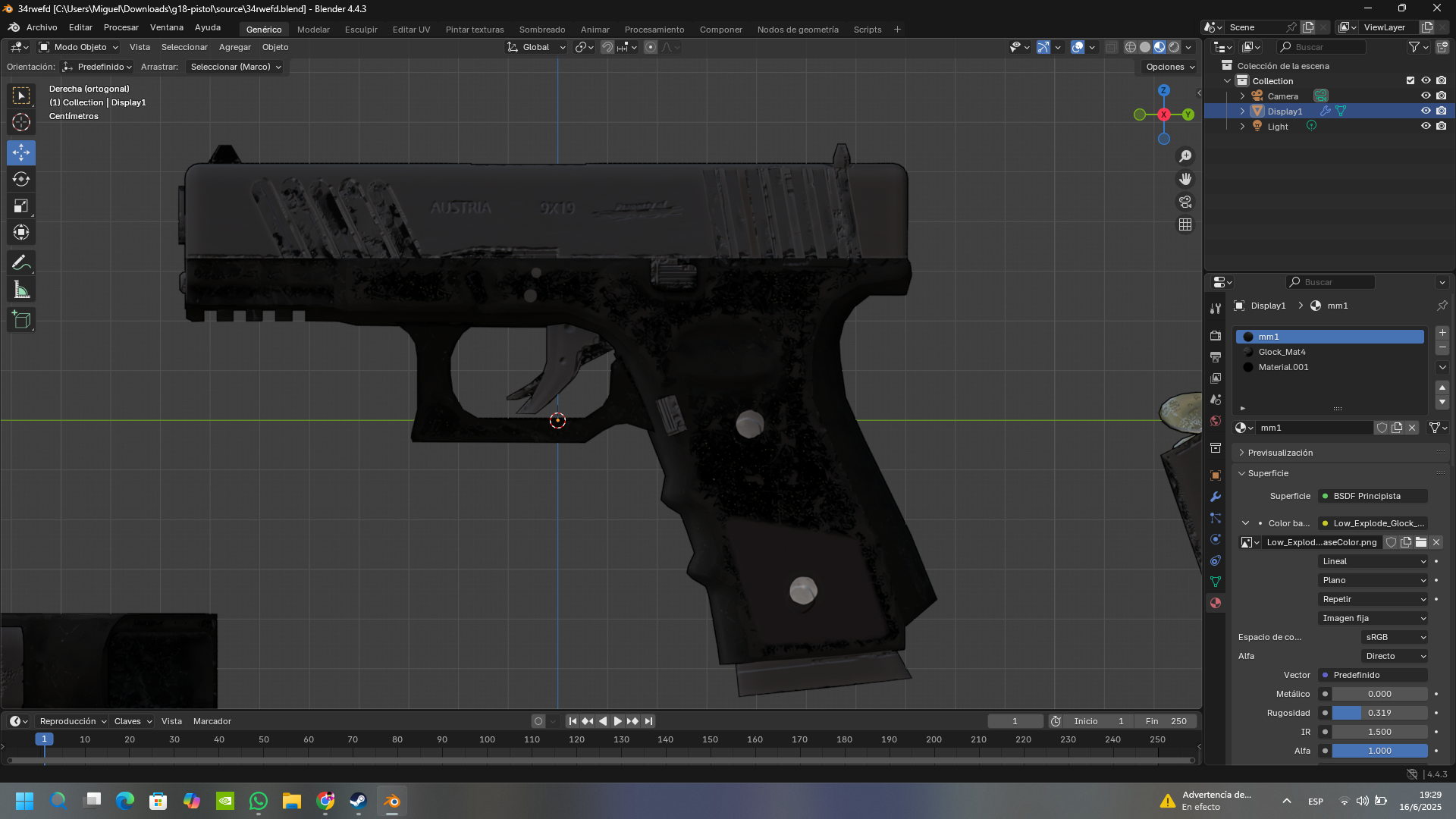Switch to the Editar UV workspace
Screen dimensions: 1456x819
click(411, 30)
